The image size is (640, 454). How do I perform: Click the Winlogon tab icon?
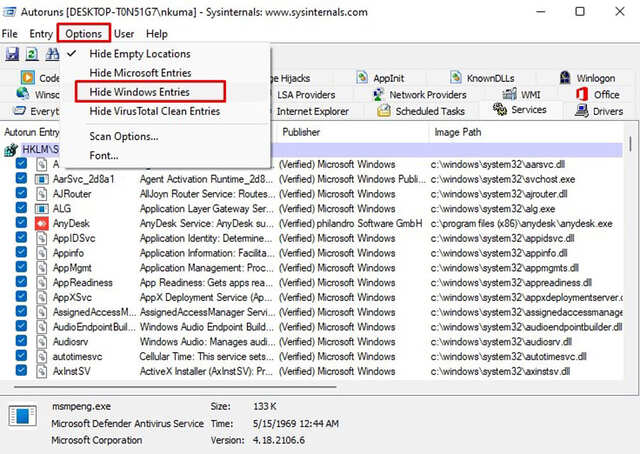565,78
